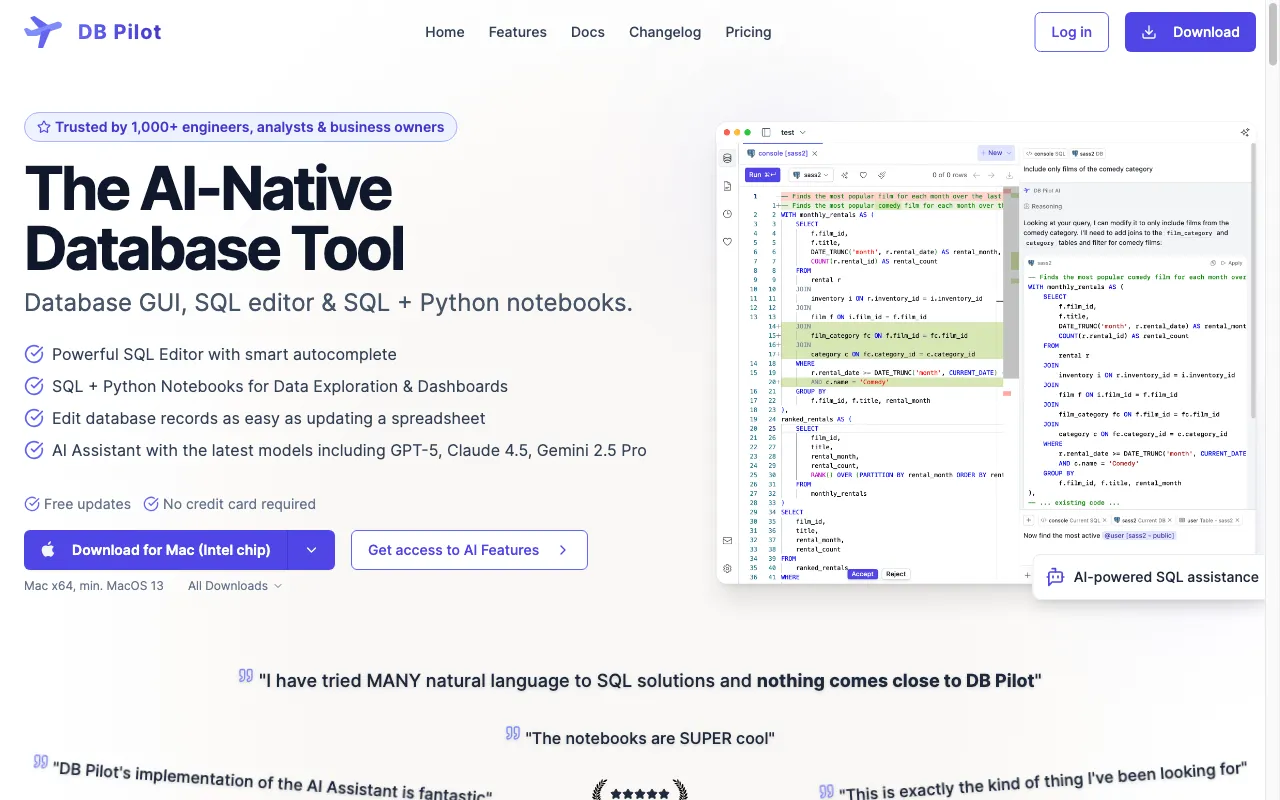The width and height of the screenshot is (1280, 800).
Task: Click the top-right Download button
Action: (x=1190, y=32)
